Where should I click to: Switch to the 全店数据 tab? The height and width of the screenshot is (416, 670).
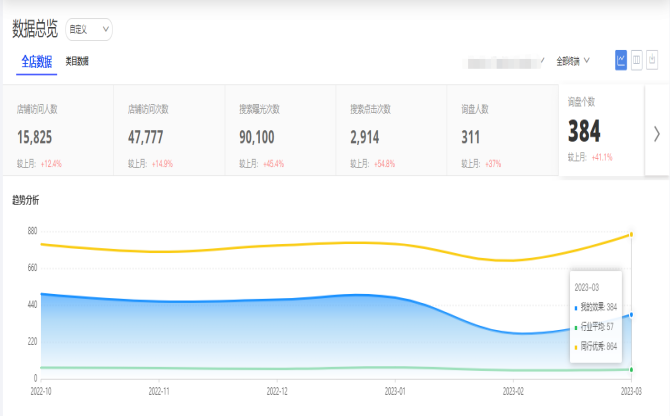[x=38, y=61]
